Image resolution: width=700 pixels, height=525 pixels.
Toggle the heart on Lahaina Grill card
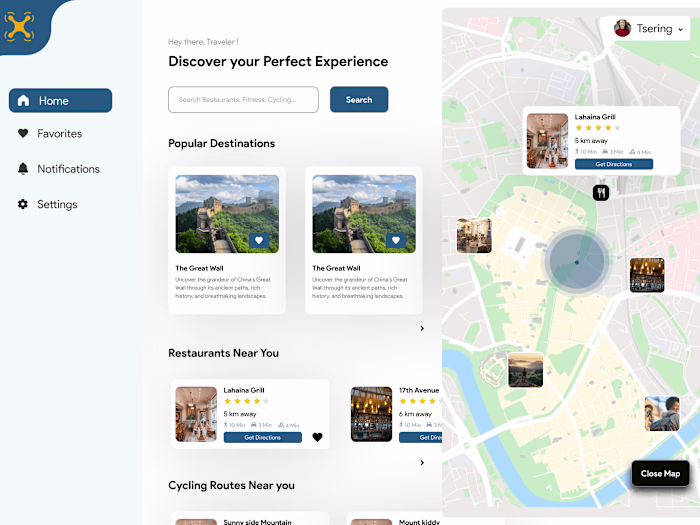point(317,437)
